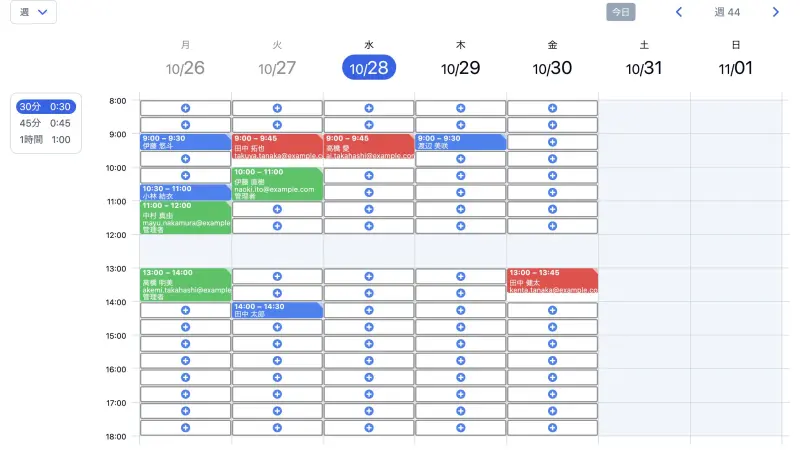Add slot at 8:00 on Monday 10/26

[185, 108]
